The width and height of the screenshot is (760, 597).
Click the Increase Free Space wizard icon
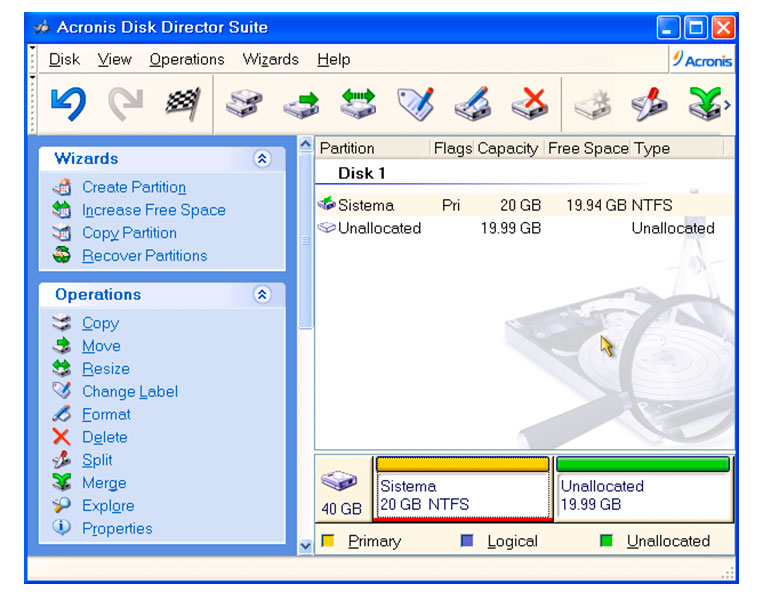tap(62, 210)
